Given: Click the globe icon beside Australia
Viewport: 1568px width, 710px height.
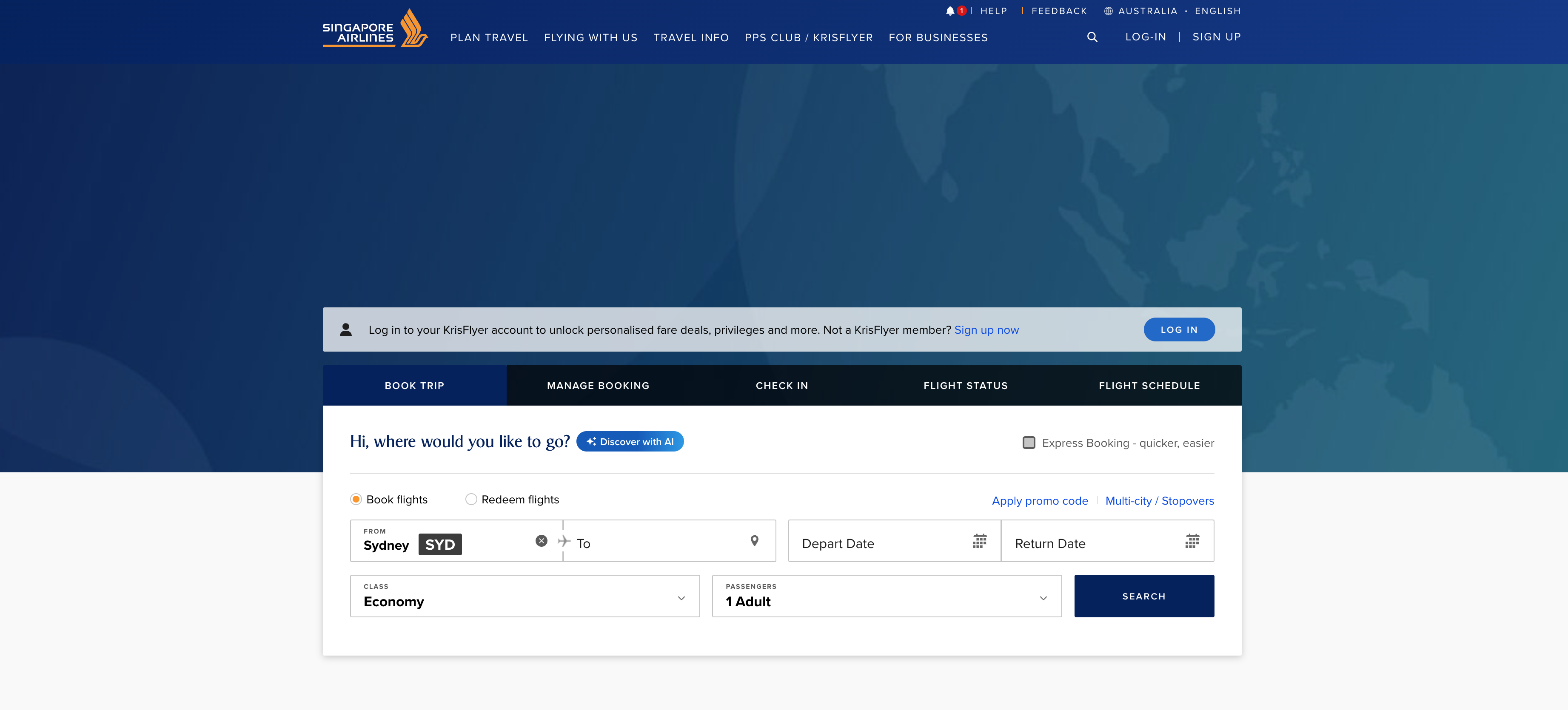Looking at the screenshot, I should (1109, 11).
